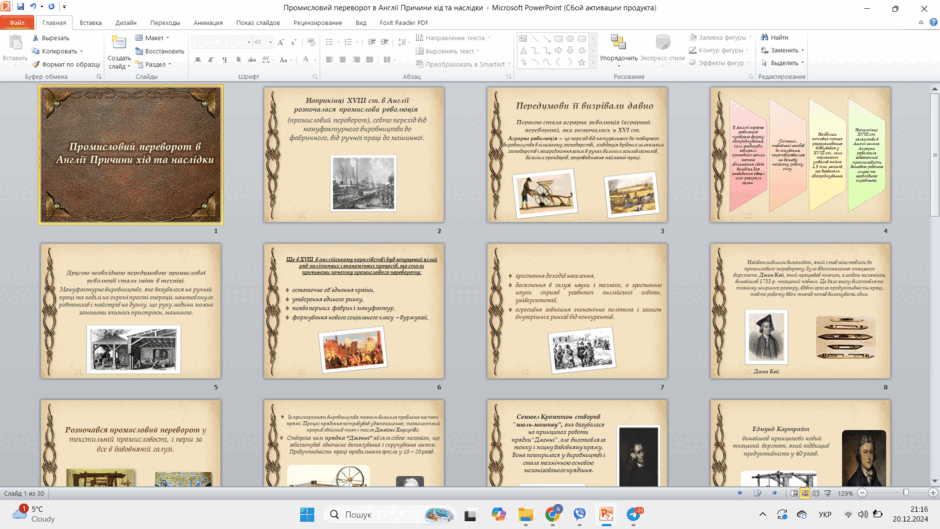Click the Undo icon in the title bar
940x529 pixels.
(x=33, y=7)
